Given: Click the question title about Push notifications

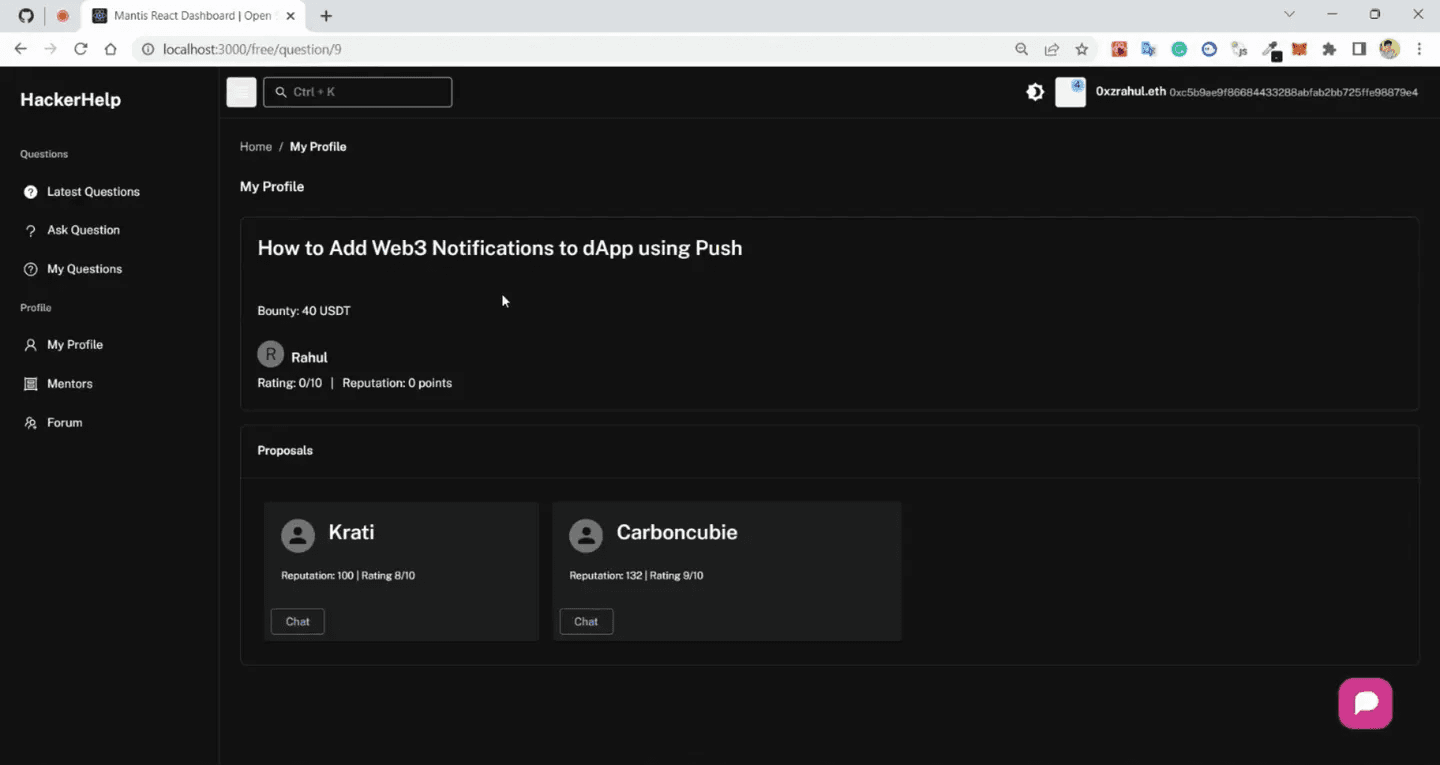Looking at the screenshot, I should pyautogui.click(x=500, y=248).
